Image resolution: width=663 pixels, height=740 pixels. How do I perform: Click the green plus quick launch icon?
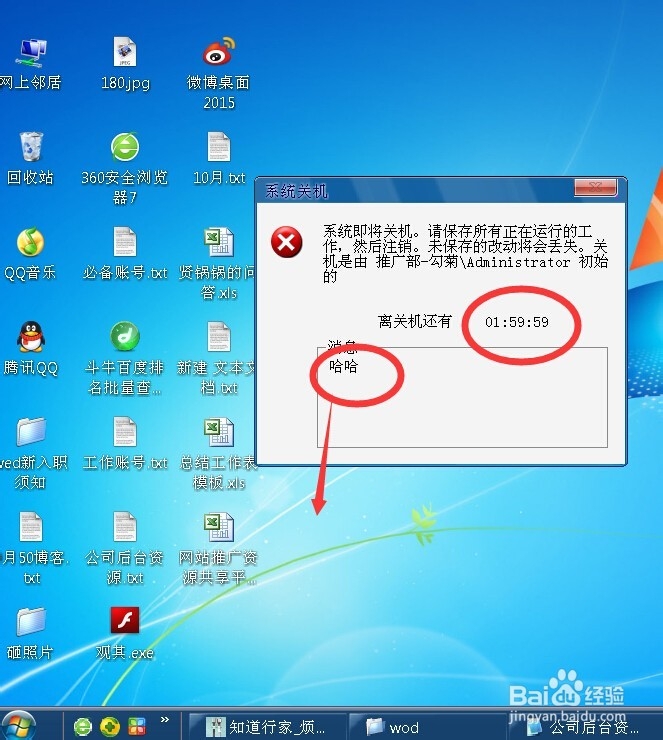(x=110, y=727)
